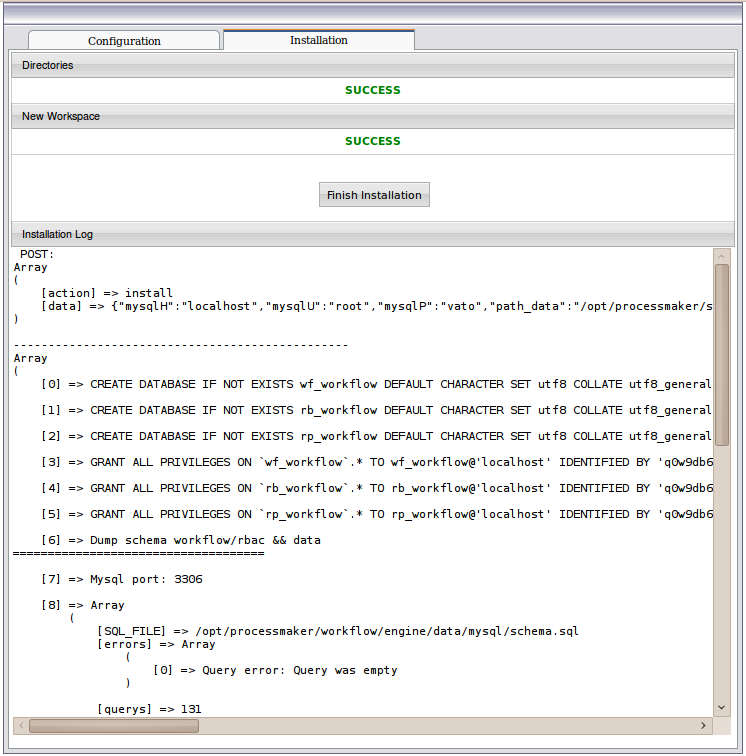Click the horizontal scrollbar left arrow
Viewport: 746px width, 756px height.
click(21, 725)
